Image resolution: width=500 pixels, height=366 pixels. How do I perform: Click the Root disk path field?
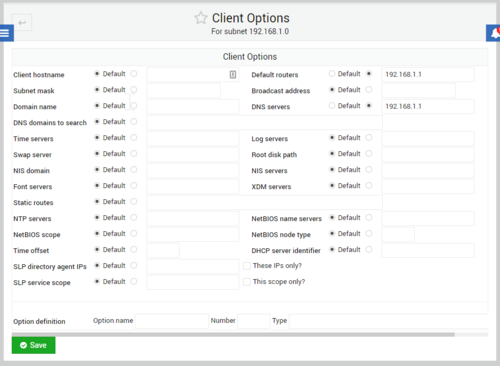pos(428,154)
